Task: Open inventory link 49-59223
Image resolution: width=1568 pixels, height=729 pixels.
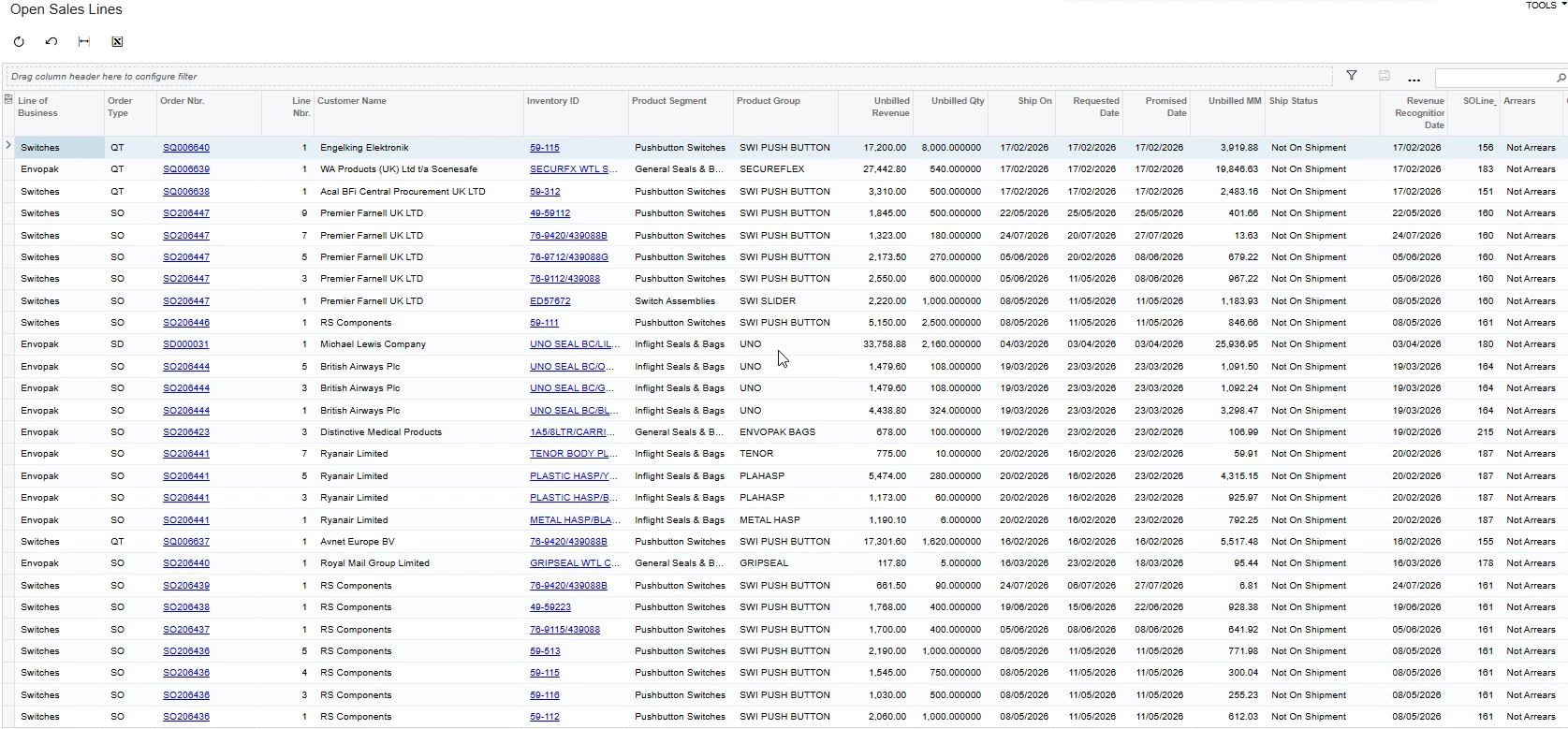Action: 550,607
